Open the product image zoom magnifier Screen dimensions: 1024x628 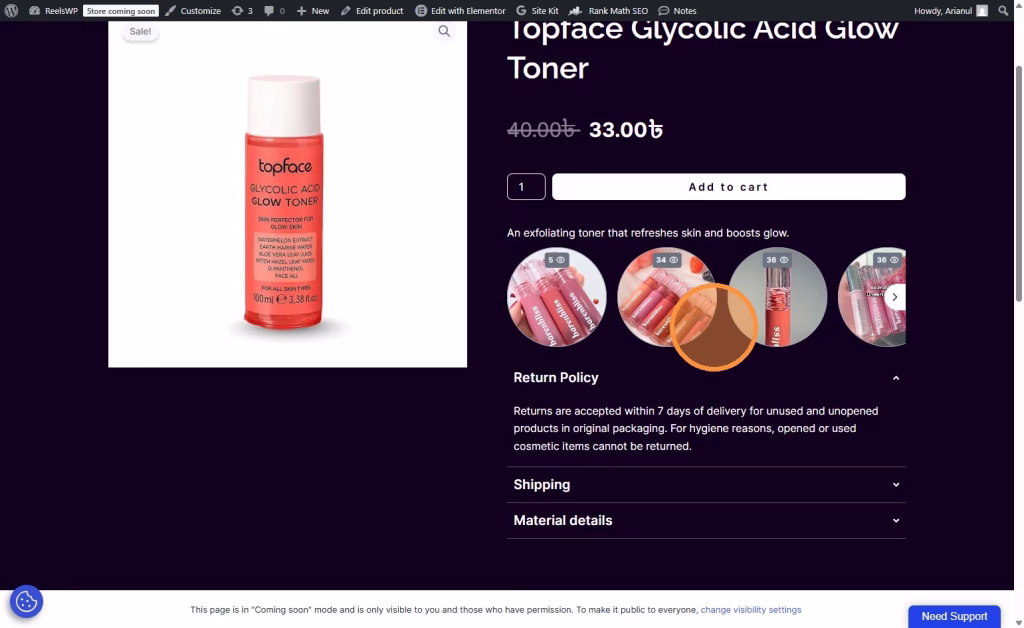(x=444, y=31)
